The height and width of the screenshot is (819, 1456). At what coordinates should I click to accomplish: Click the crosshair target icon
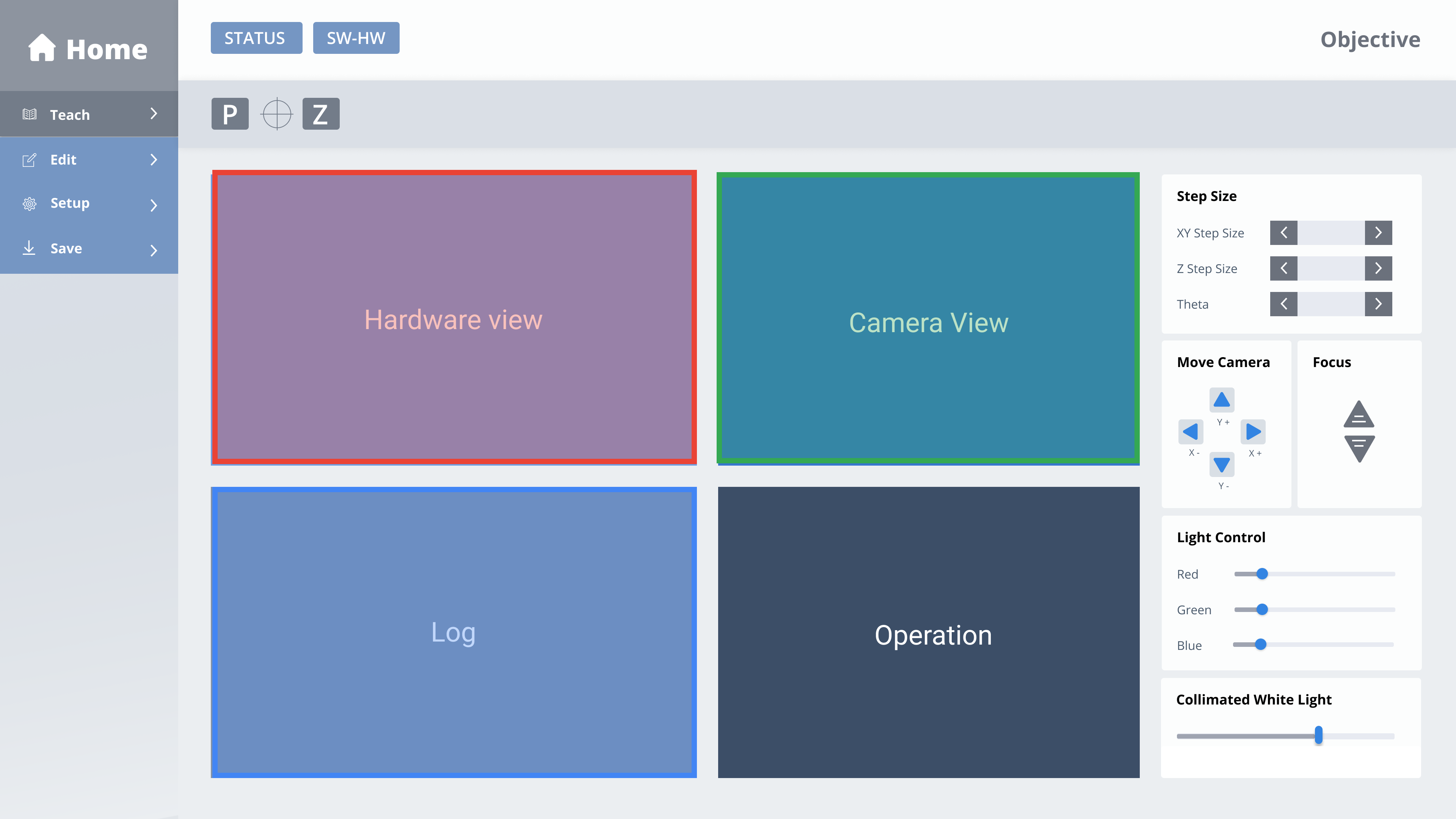(276, 114)
